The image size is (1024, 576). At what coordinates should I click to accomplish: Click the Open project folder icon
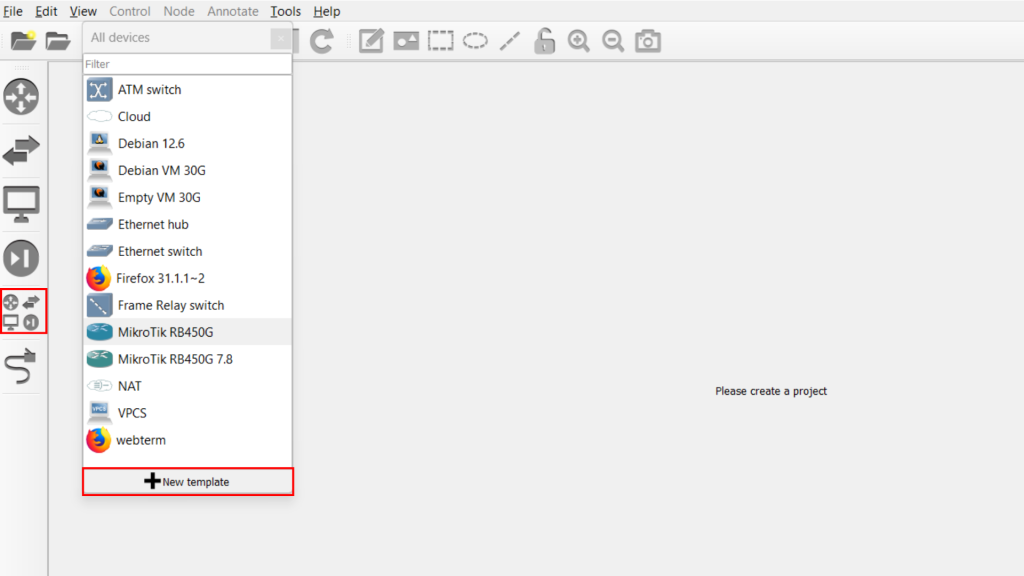(x=58, y=41)
